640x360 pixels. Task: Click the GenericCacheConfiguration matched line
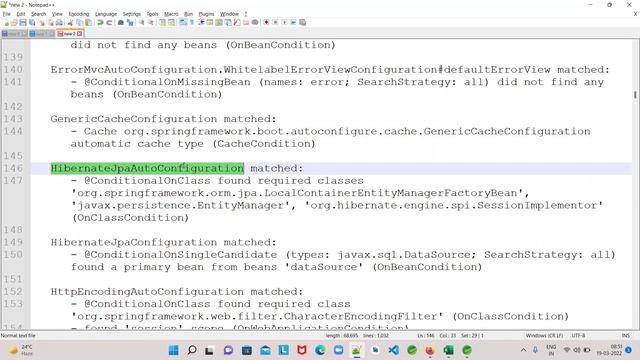tap(163, 119)
